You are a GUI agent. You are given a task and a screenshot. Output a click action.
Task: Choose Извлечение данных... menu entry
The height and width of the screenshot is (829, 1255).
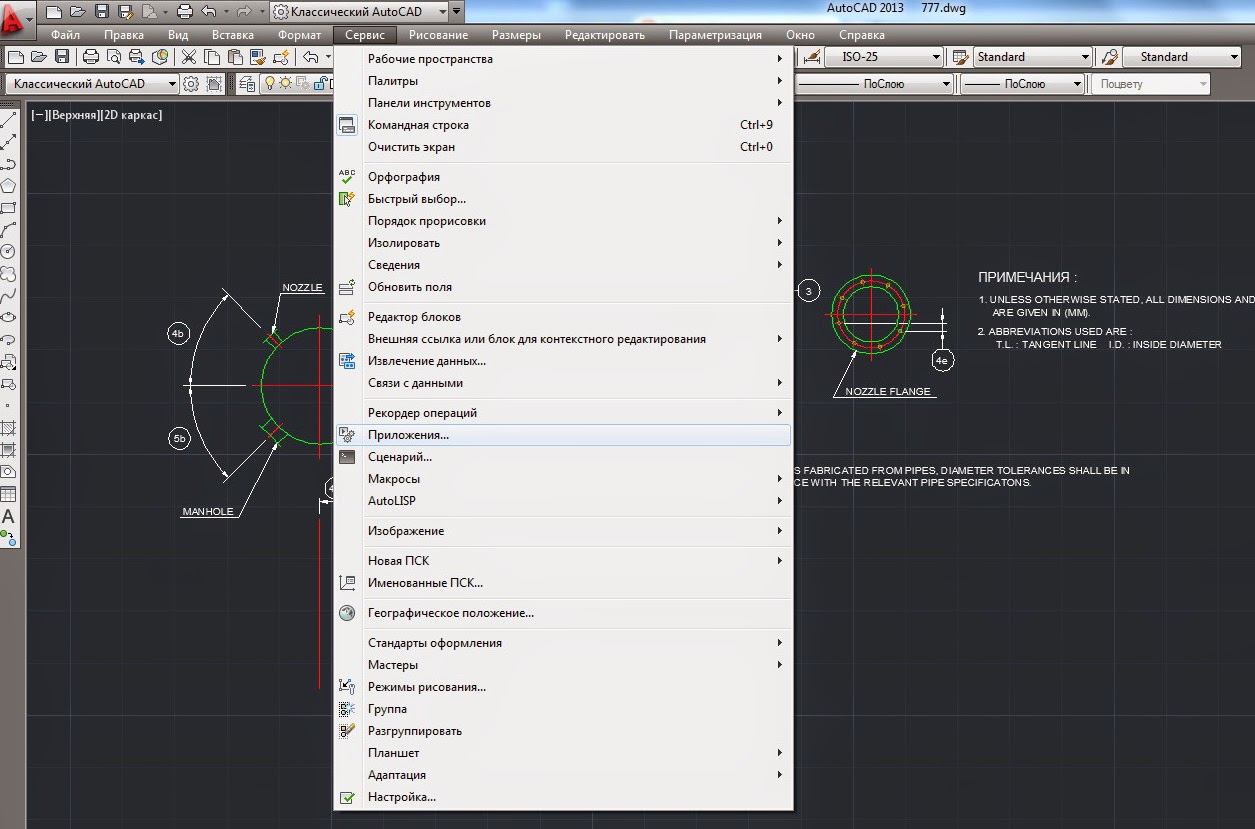(x=563, y=361)
